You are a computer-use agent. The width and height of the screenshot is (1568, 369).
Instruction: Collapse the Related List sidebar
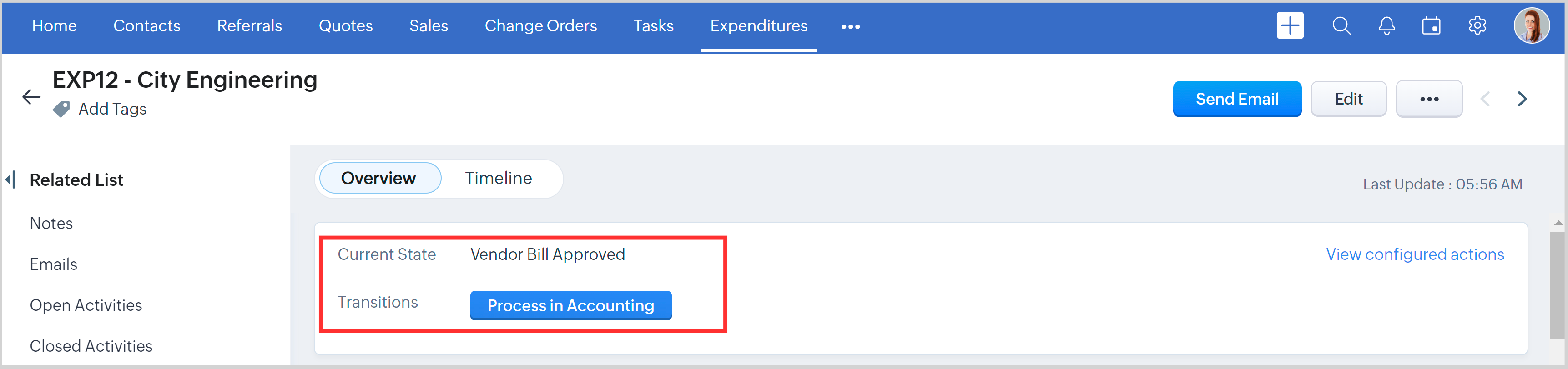(10, 180)
